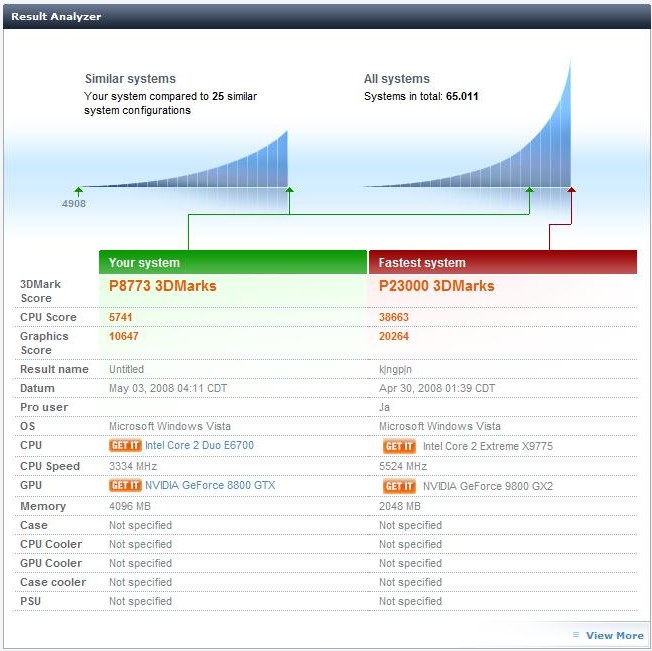
Task: Click the Case cooler row label
Action: tap(53, 582)
